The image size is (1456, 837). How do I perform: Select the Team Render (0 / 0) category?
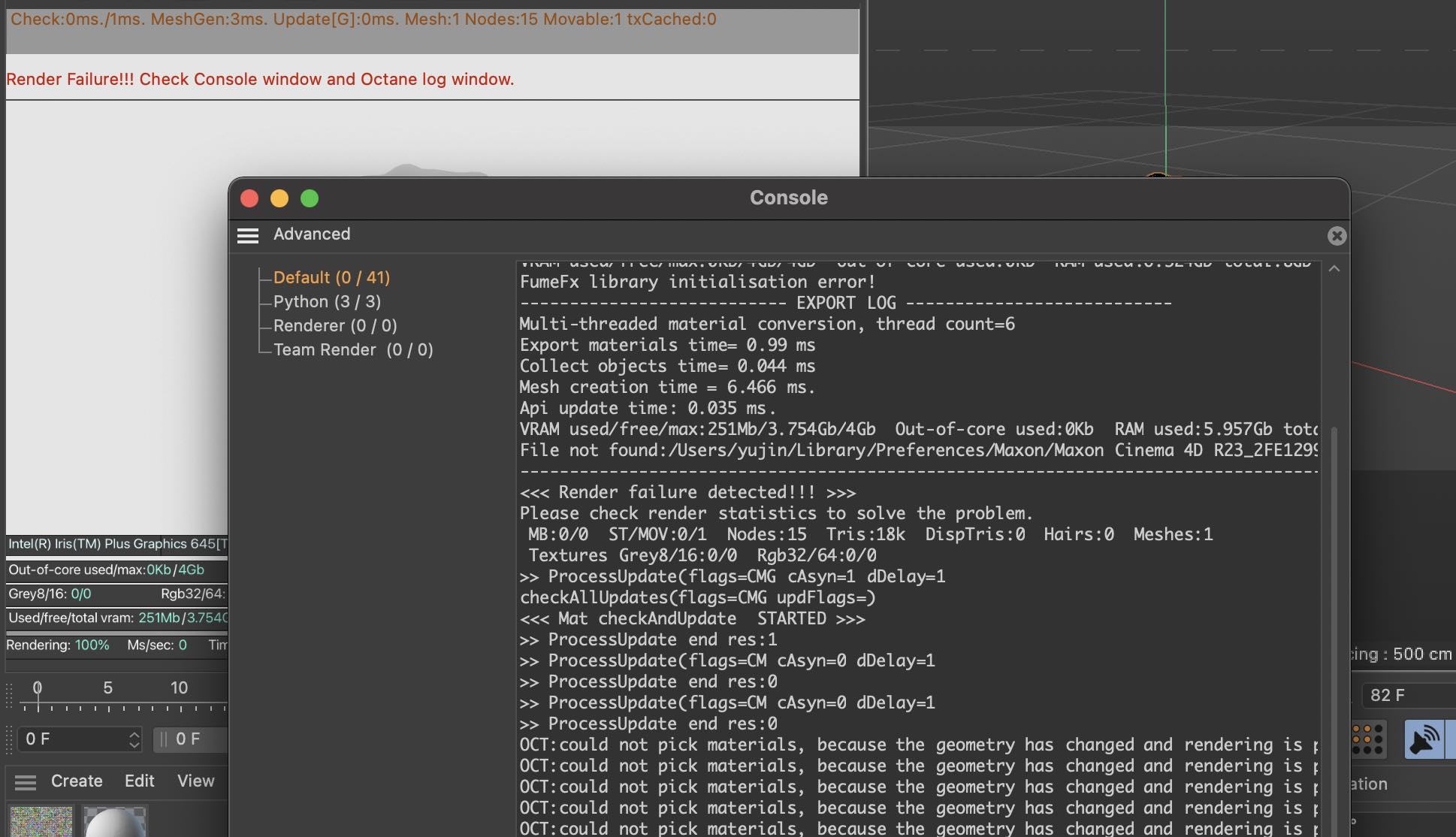point(353,349)
